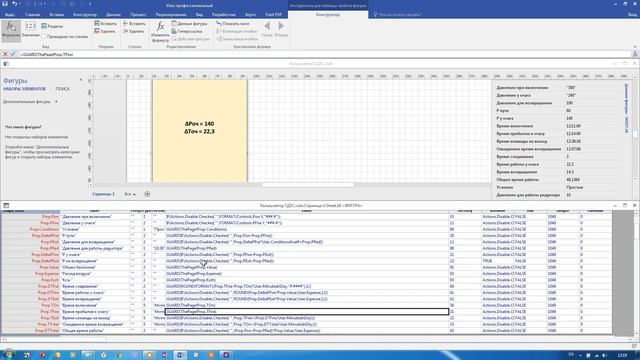Open Данные фигуры from the ribbon

tap(189, 24)
